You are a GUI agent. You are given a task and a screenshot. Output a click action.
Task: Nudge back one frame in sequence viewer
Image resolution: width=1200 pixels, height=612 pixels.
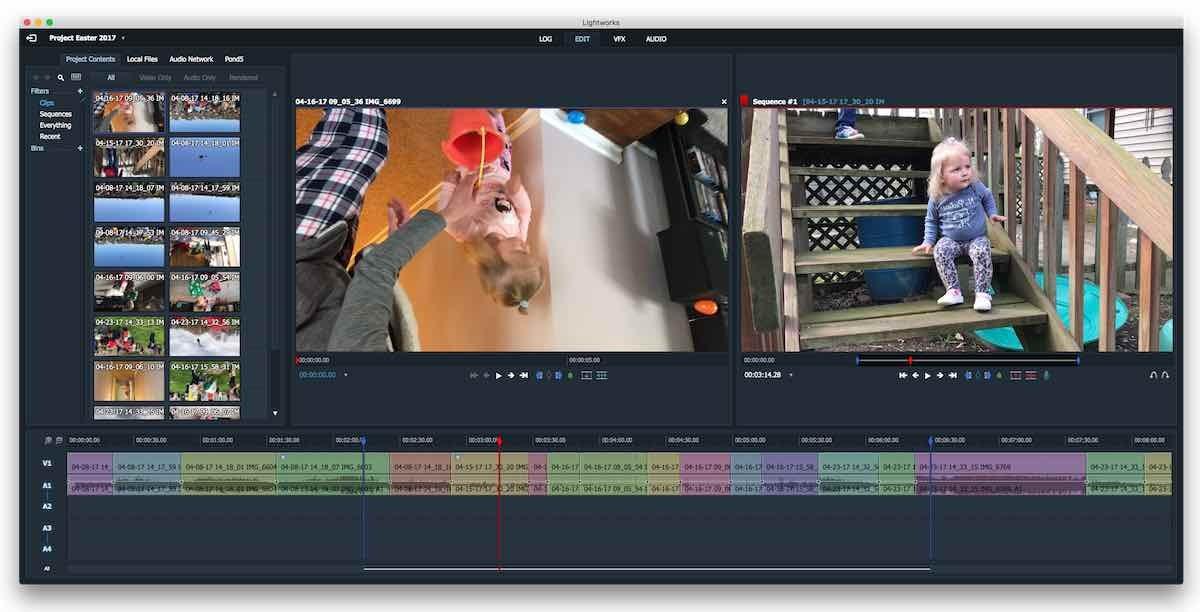(915, 375)
